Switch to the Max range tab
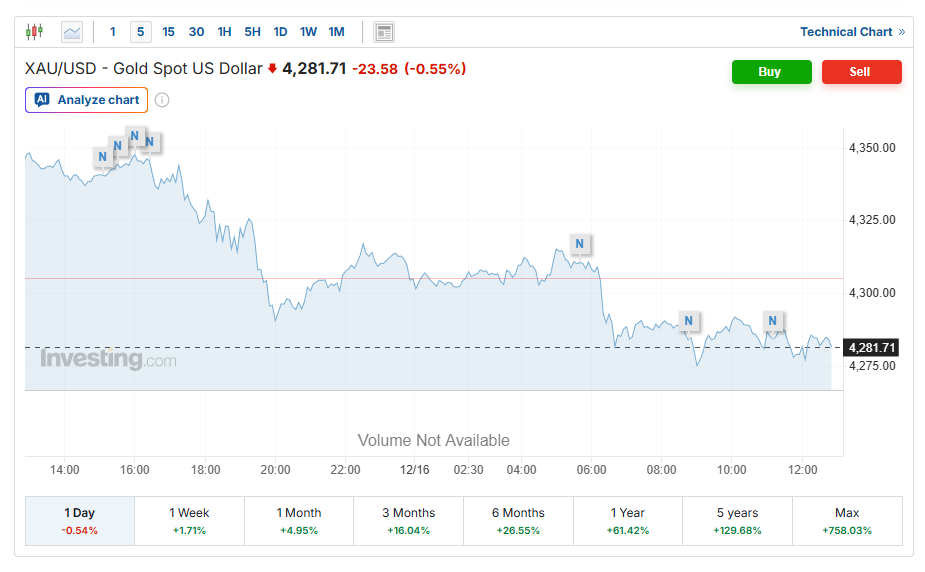Image resolution: width=925 pixels, height=572 pixels. [847, 521]
